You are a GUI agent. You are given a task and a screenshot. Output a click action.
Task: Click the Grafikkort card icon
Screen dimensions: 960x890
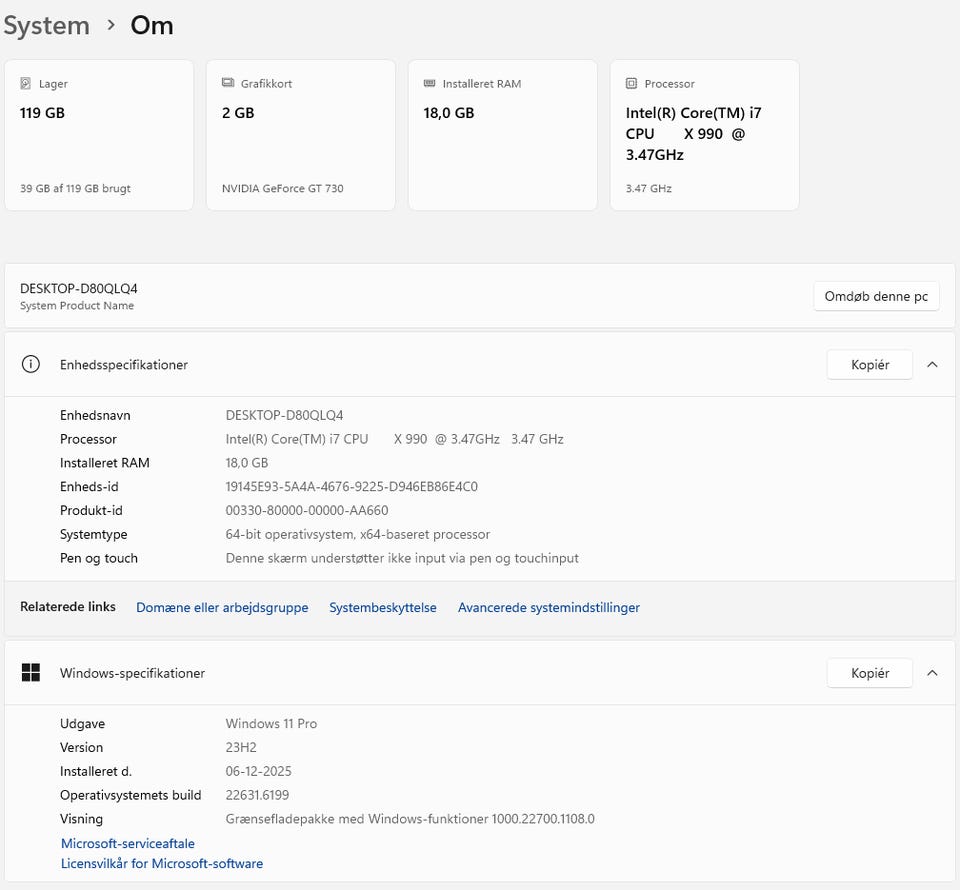227,84
